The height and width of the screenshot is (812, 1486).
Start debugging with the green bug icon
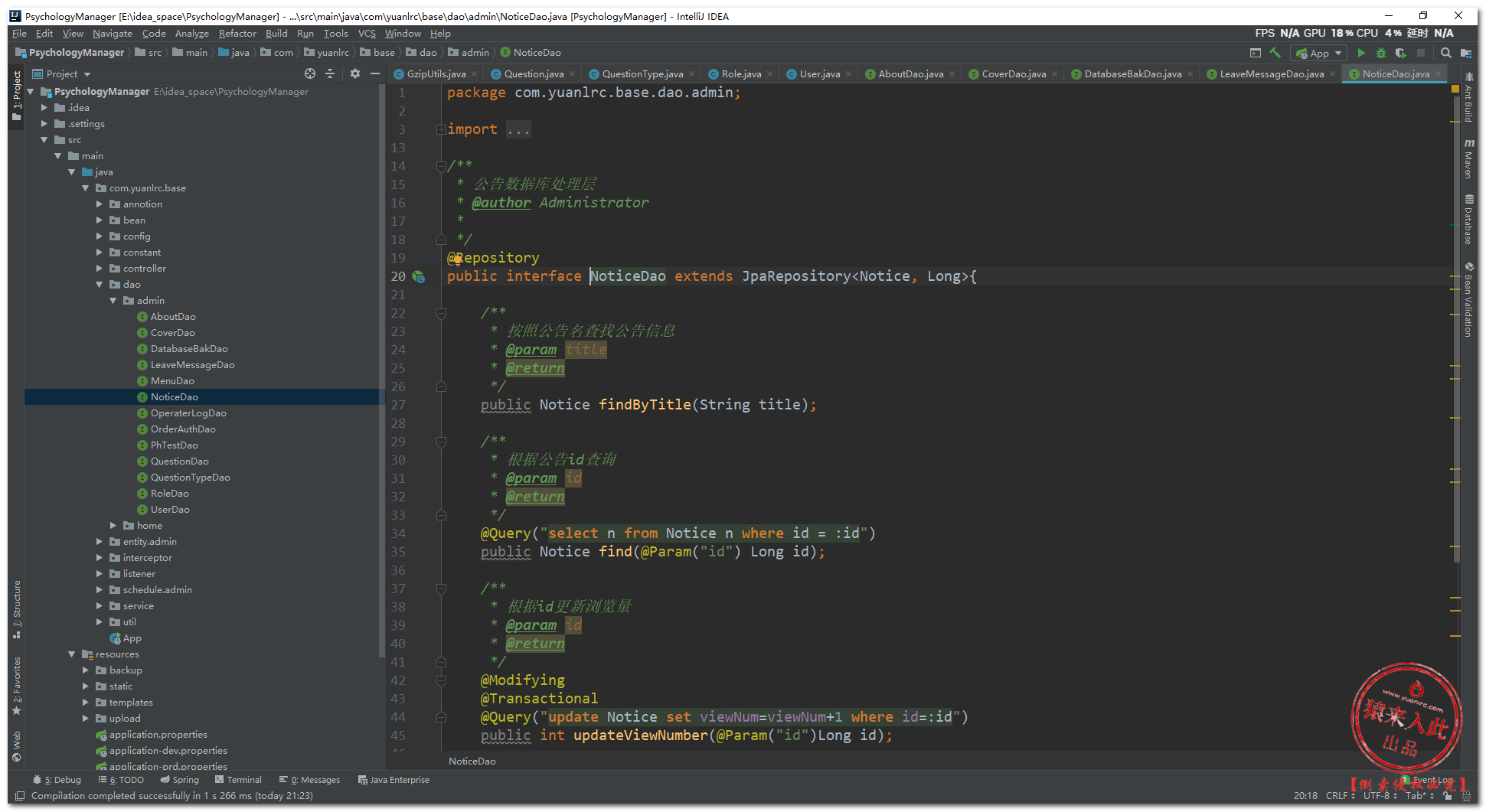click(x=1380, y=53)
